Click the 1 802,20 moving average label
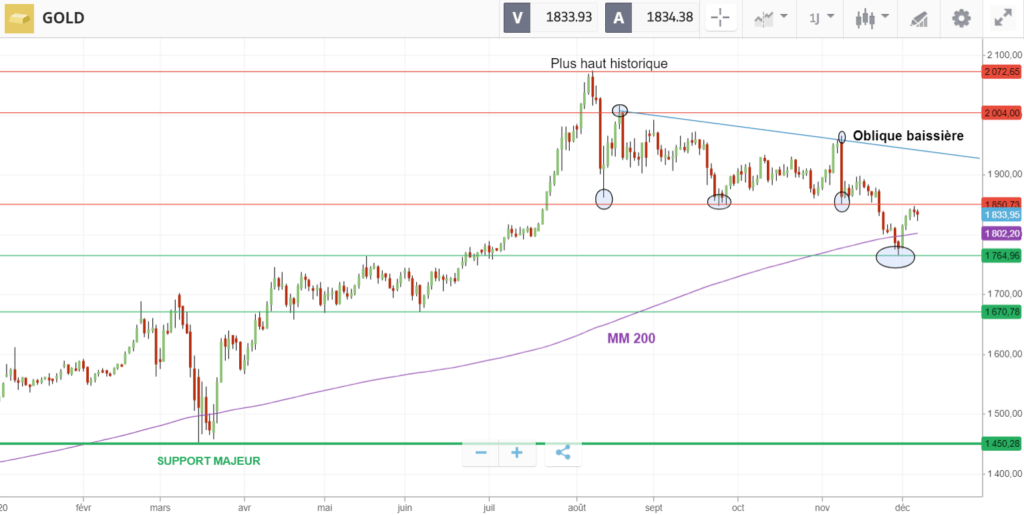This screenshot has height=515, width=1024. (x=1001, y=233)
